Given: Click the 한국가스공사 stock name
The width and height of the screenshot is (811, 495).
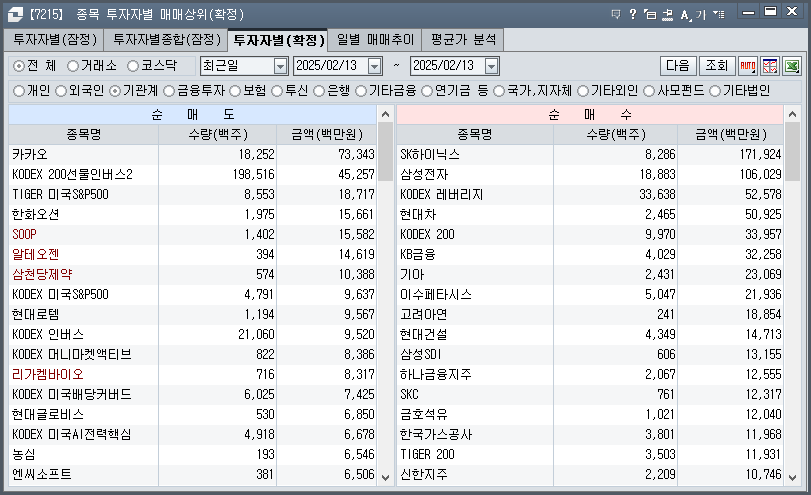Looking at the screenshot, I should coord(436,434).
